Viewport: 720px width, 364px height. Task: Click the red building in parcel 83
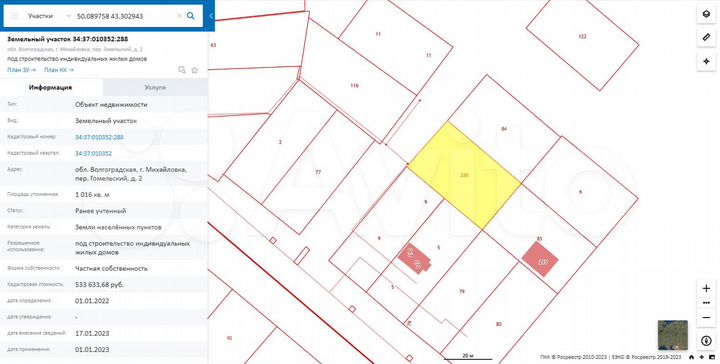(x=540, y=259)
